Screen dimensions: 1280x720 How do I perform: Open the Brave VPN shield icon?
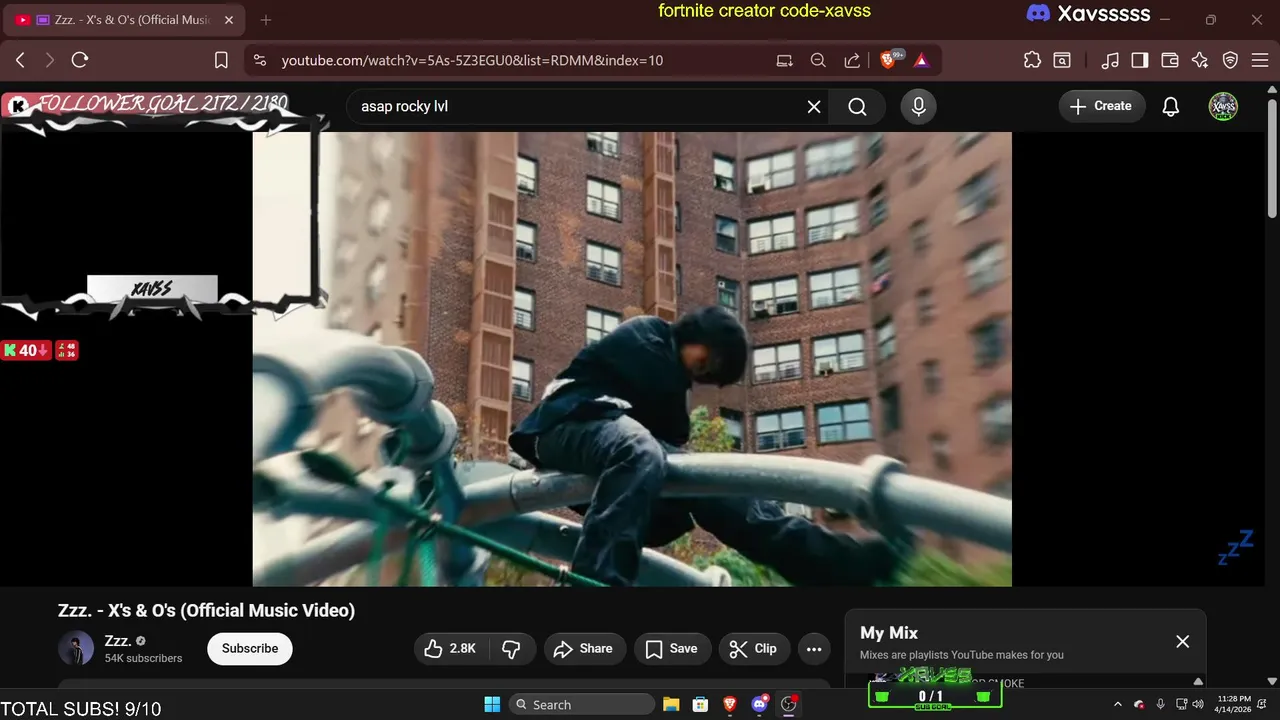click(1230, 60)
